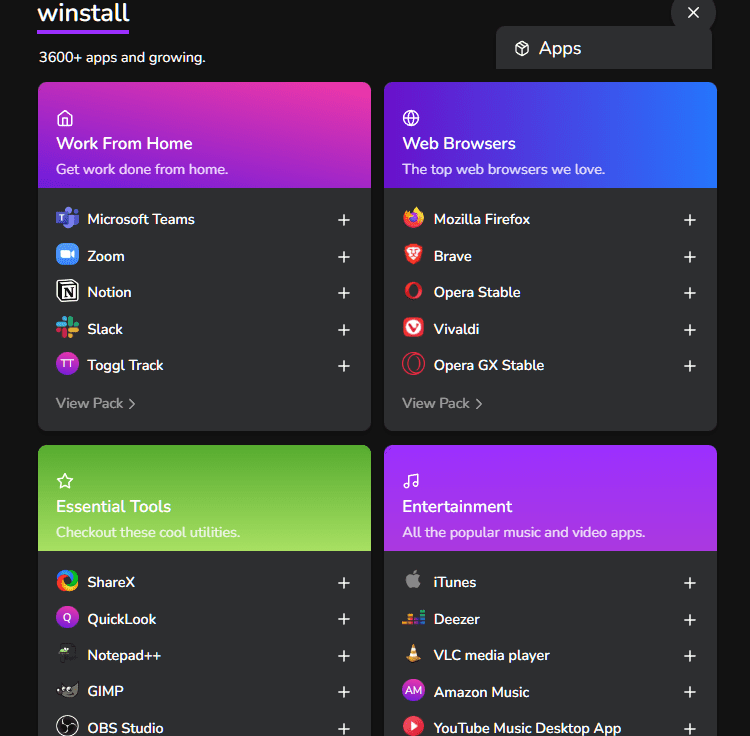Viewport: 750px width, 736px height.
Task: Click the Microsoft Teams app icon
Action: 67,219
